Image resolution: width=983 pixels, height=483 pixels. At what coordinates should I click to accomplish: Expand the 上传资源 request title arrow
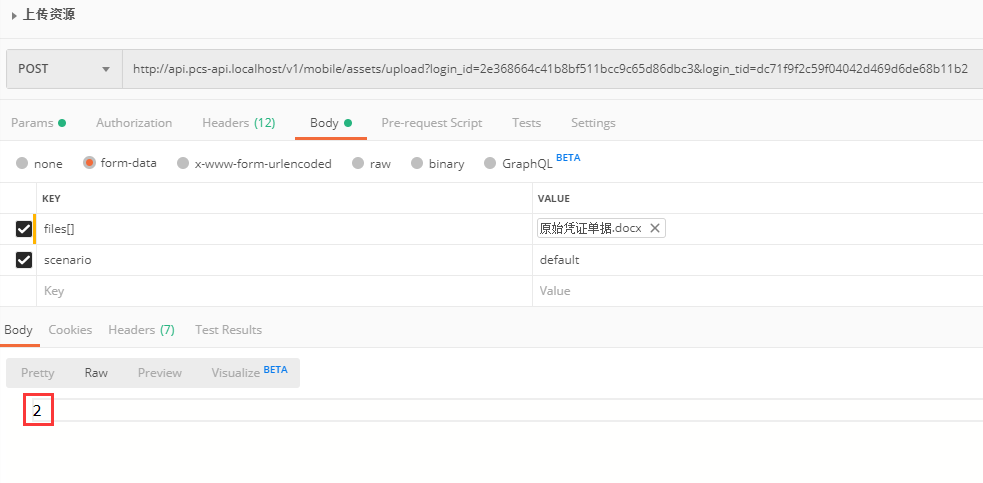pyautogui.click(x=14, y=15)
